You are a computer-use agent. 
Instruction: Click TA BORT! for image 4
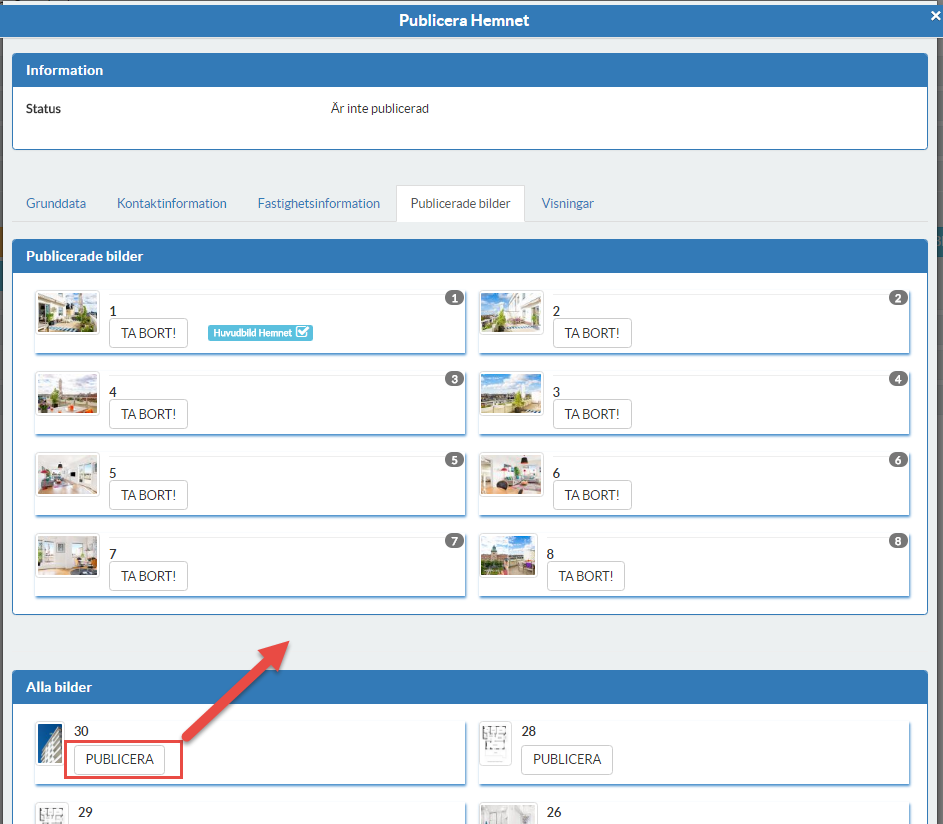tap(149, 414)
